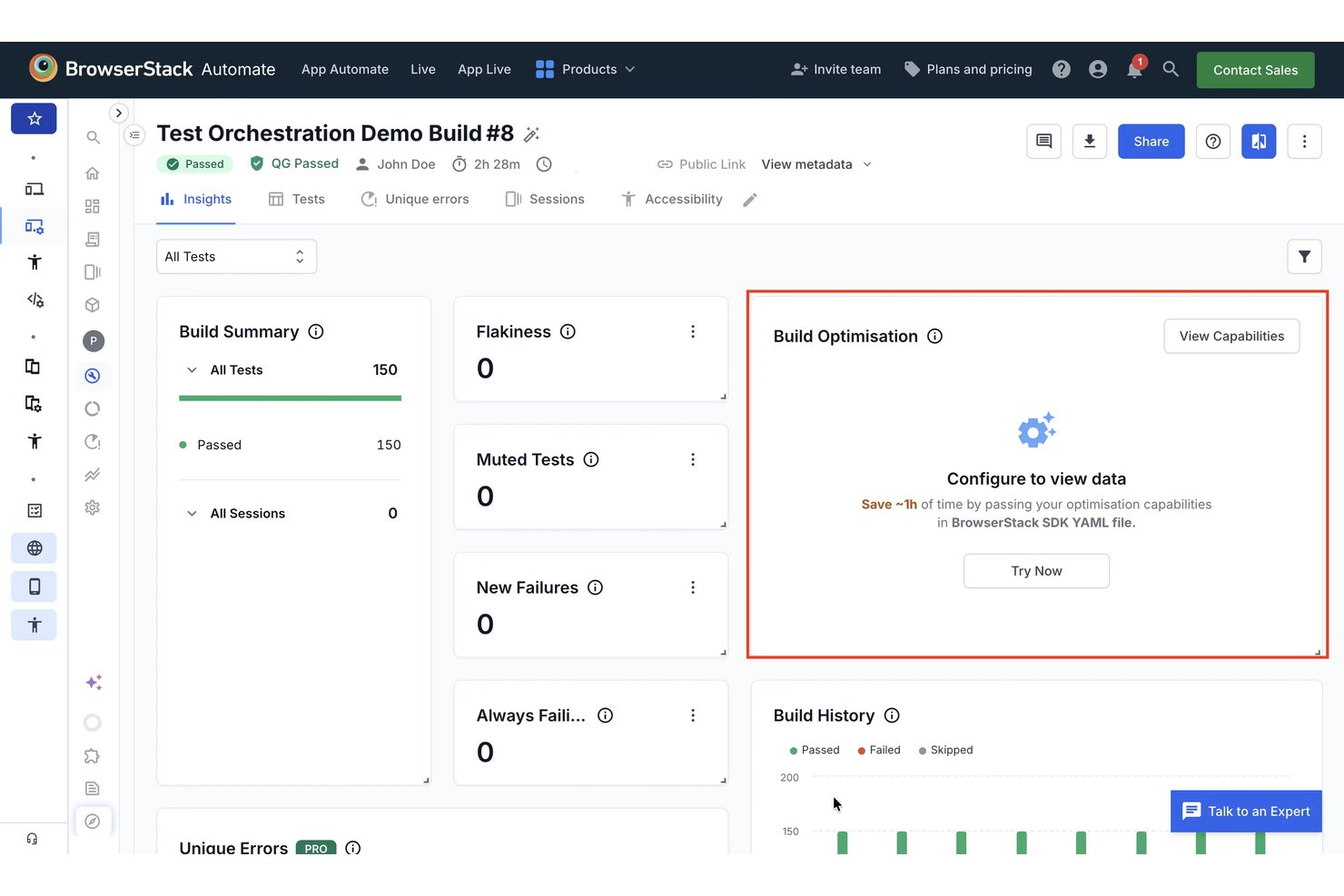This screenshot has height=896, width=1344.
Task: Click the Try Now button
Action: click(x=1036, y=571)
